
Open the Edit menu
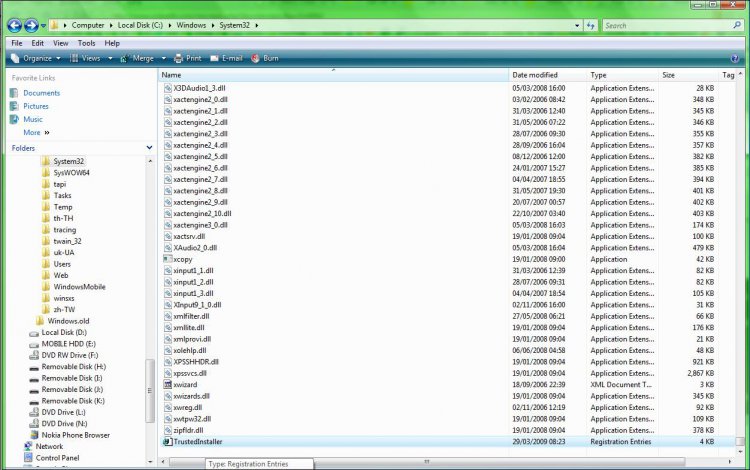tap(37, 43)
